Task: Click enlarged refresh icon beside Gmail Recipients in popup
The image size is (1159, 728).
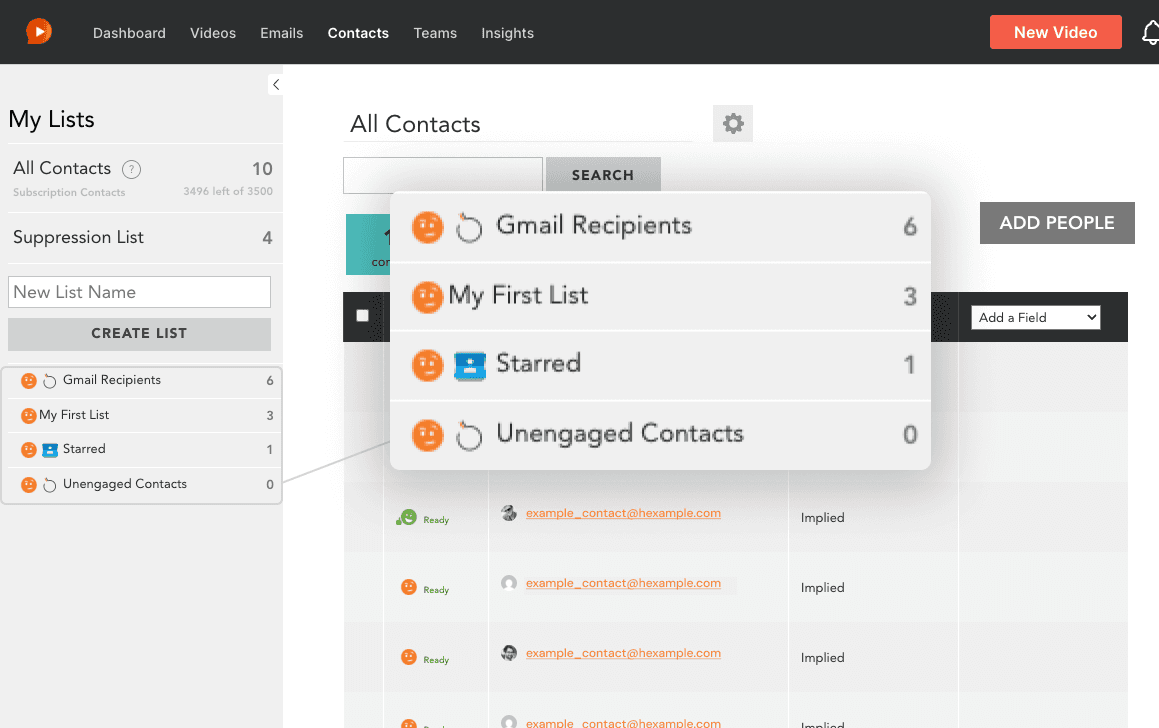Action: [469, 228]
